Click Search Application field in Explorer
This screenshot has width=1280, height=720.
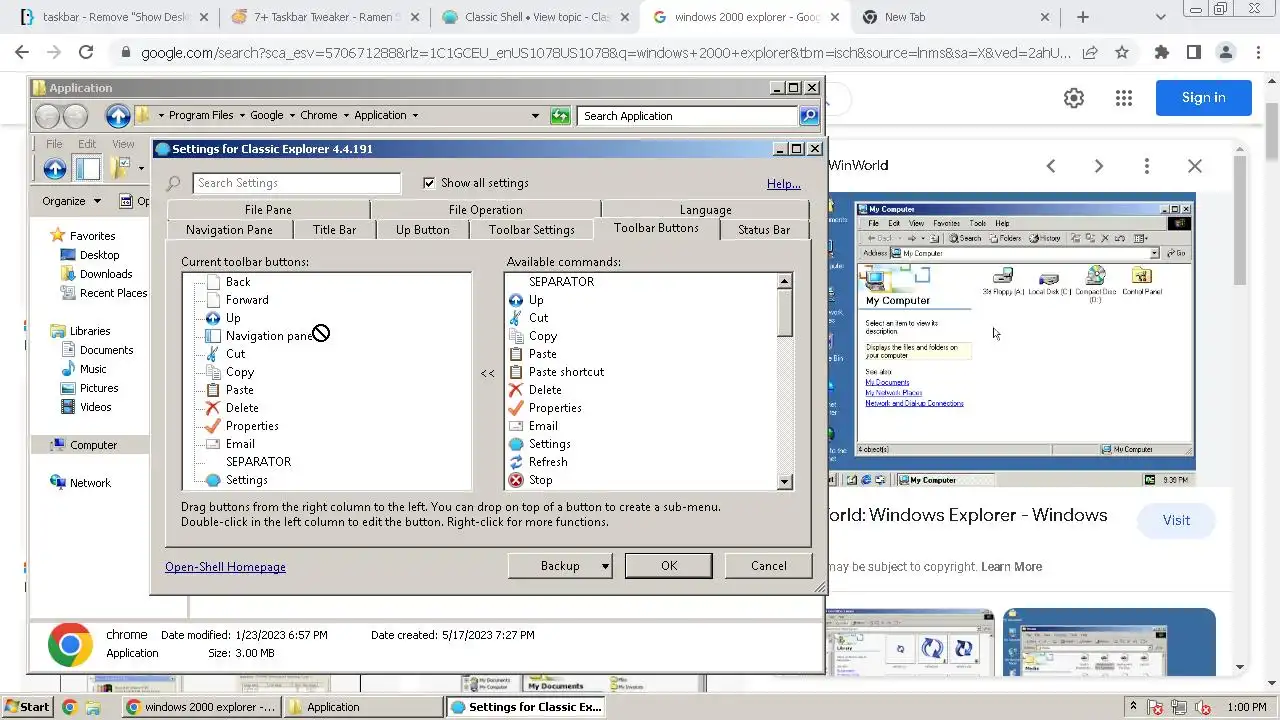688,116
